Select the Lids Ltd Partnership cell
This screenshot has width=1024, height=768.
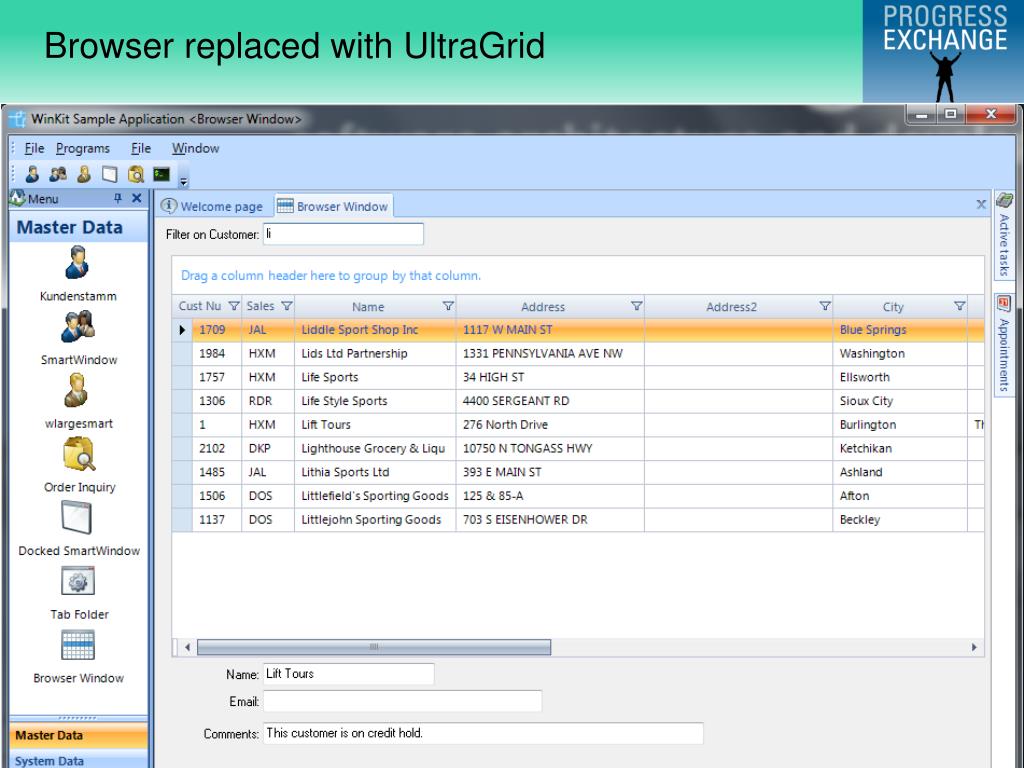pos(374,353)
